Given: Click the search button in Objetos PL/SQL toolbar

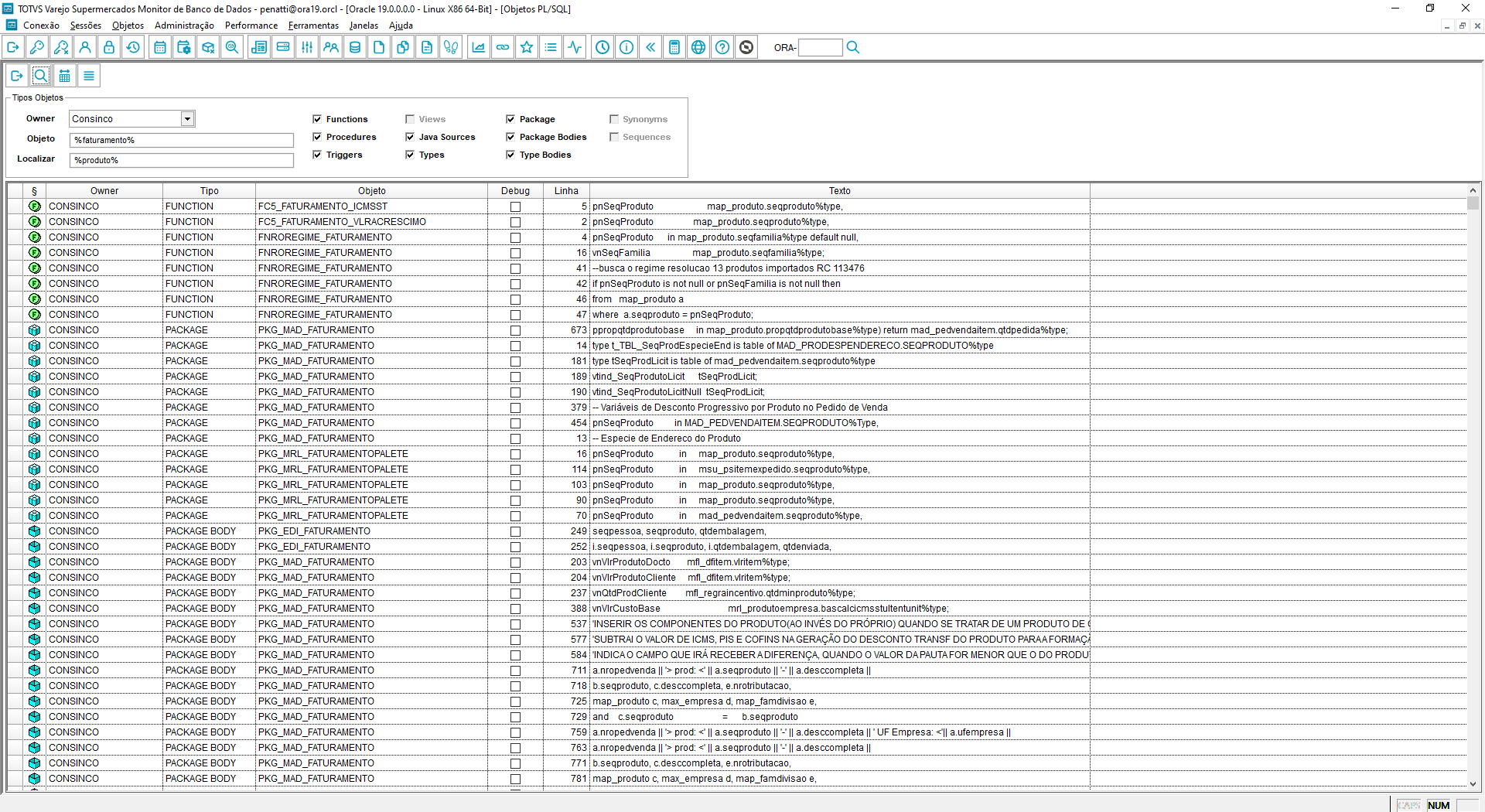Looking at the screenshot, I should coord(41,76).
